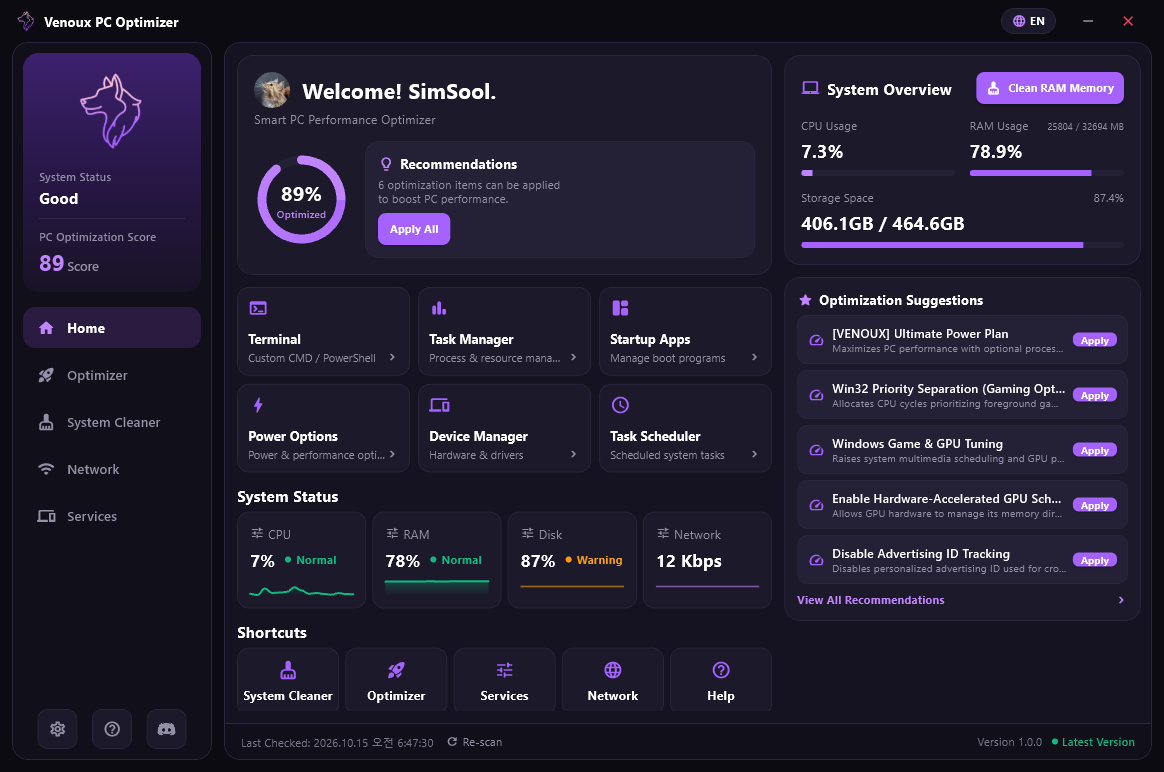Click the Task Manager bar chart icon
The height and width of the screenshot is (772, 1164).
pyautogui.click(x=439, y=308)
